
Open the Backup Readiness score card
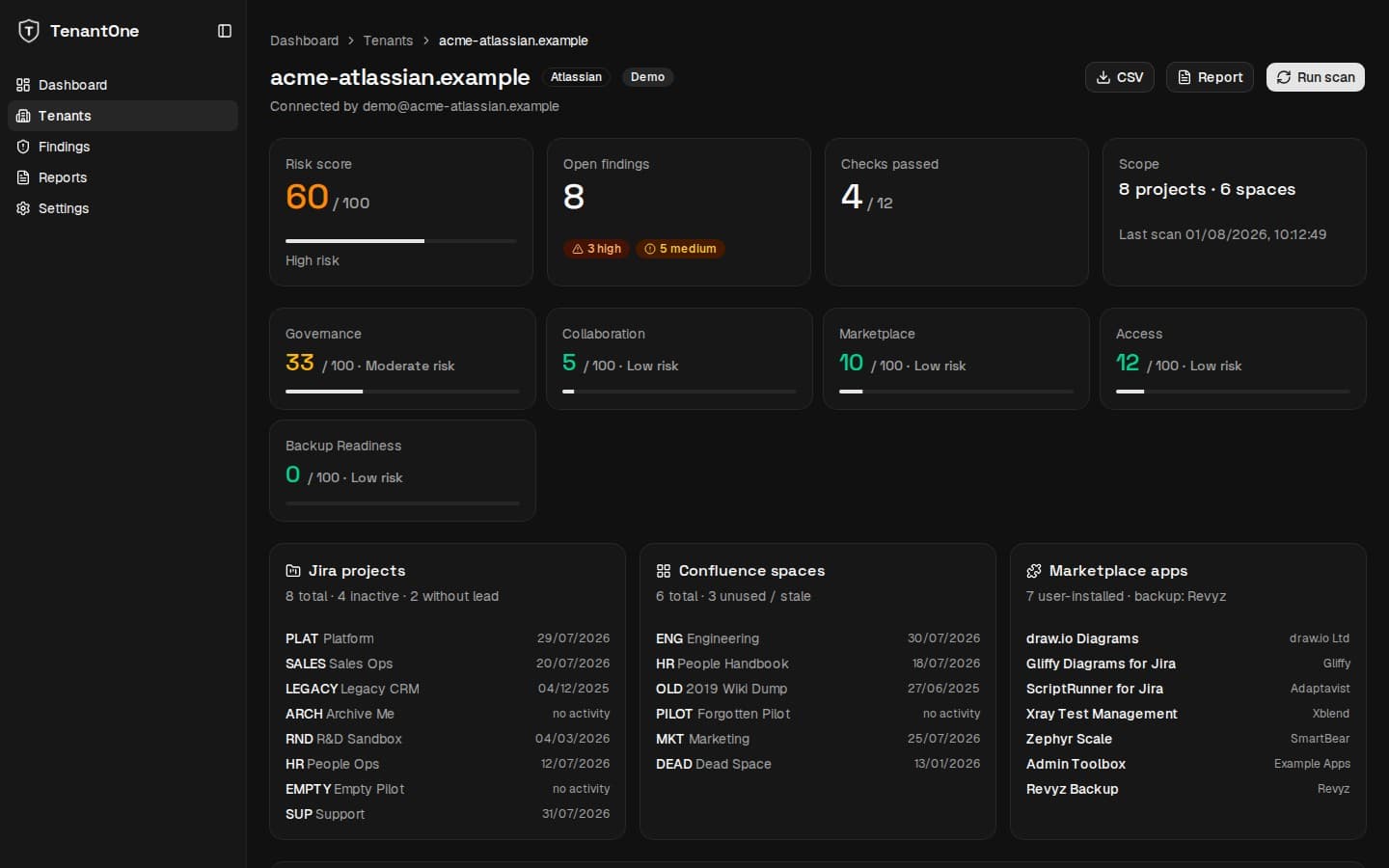402,471
